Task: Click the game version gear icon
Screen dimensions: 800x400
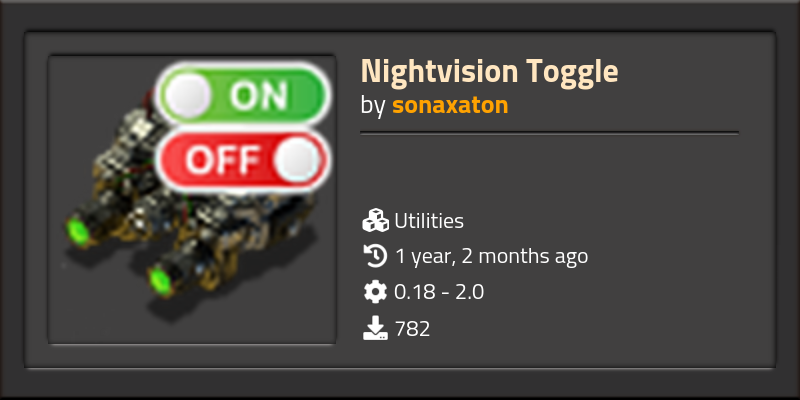Action: click(x=376, y=292)
